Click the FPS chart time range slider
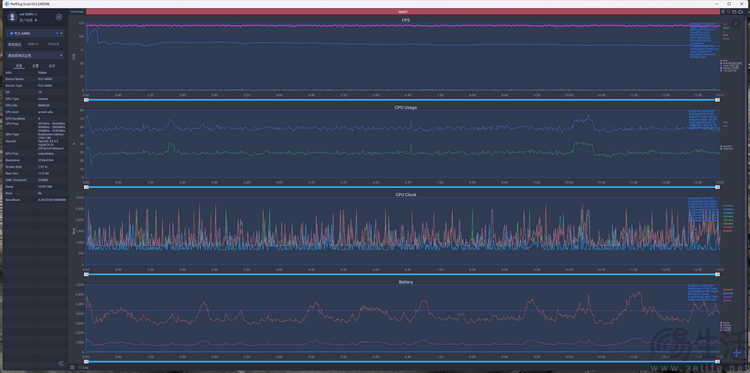 [x=402, y=100]
